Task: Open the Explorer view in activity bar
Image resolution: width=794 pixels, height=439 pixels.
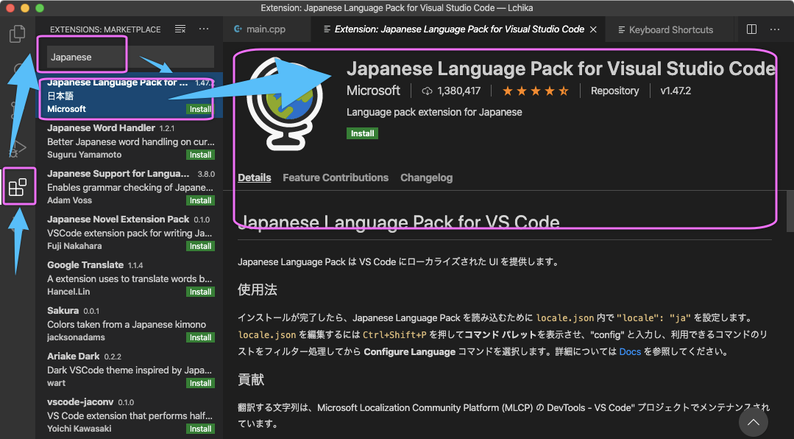Action: (x=17, y=34)
